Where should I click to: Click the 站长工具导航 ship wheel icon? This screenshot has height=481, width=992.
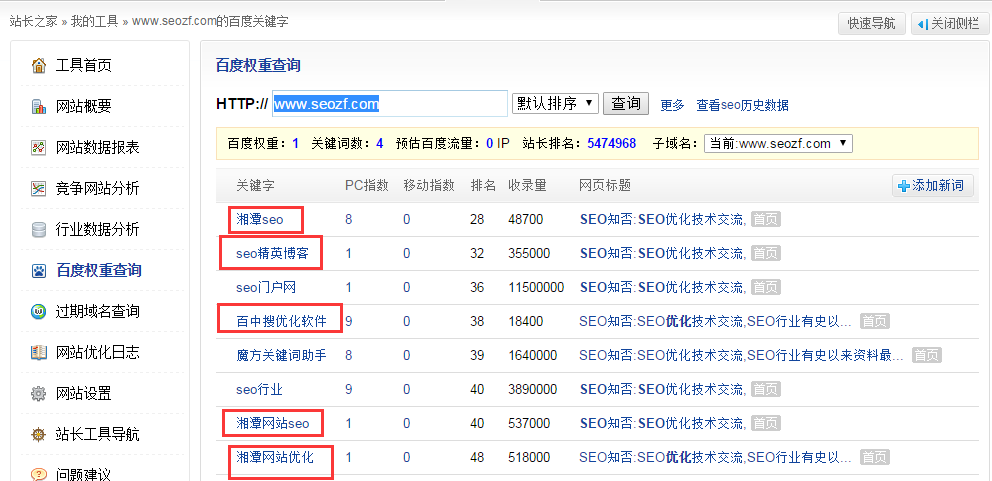click(39, 434)
